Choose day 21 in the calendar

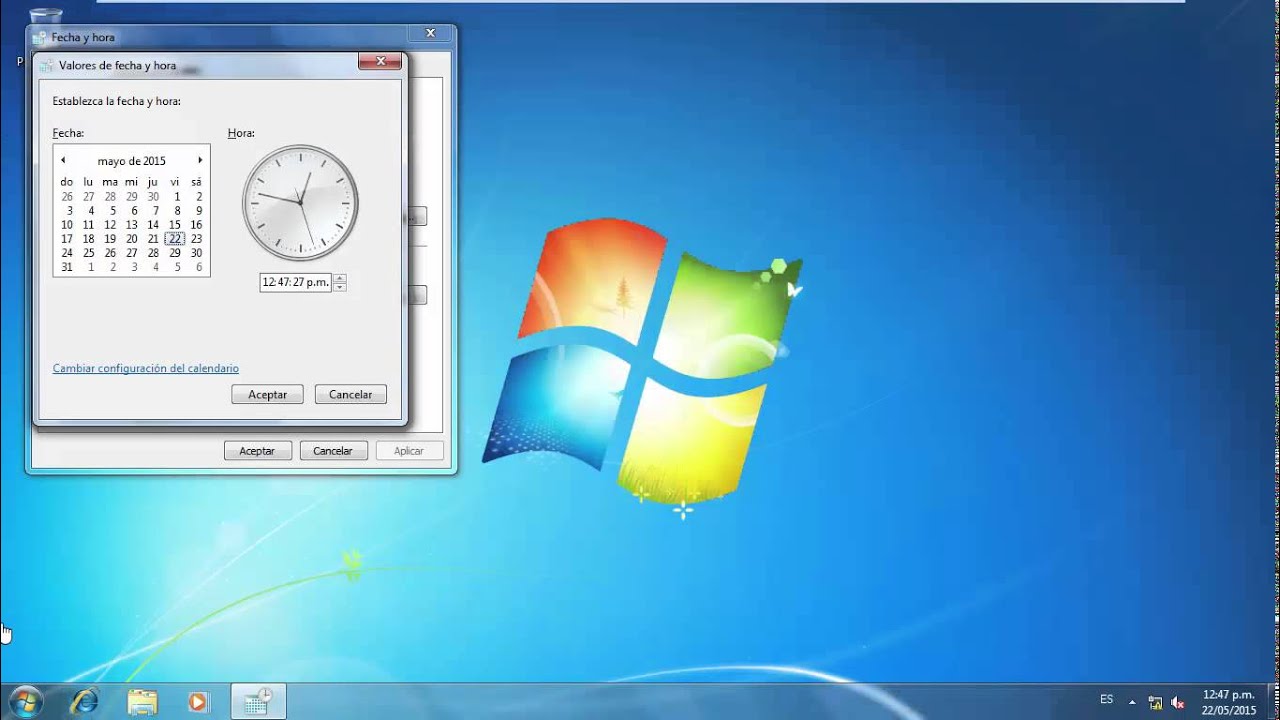pyautogui.click(x=153, y=239)
